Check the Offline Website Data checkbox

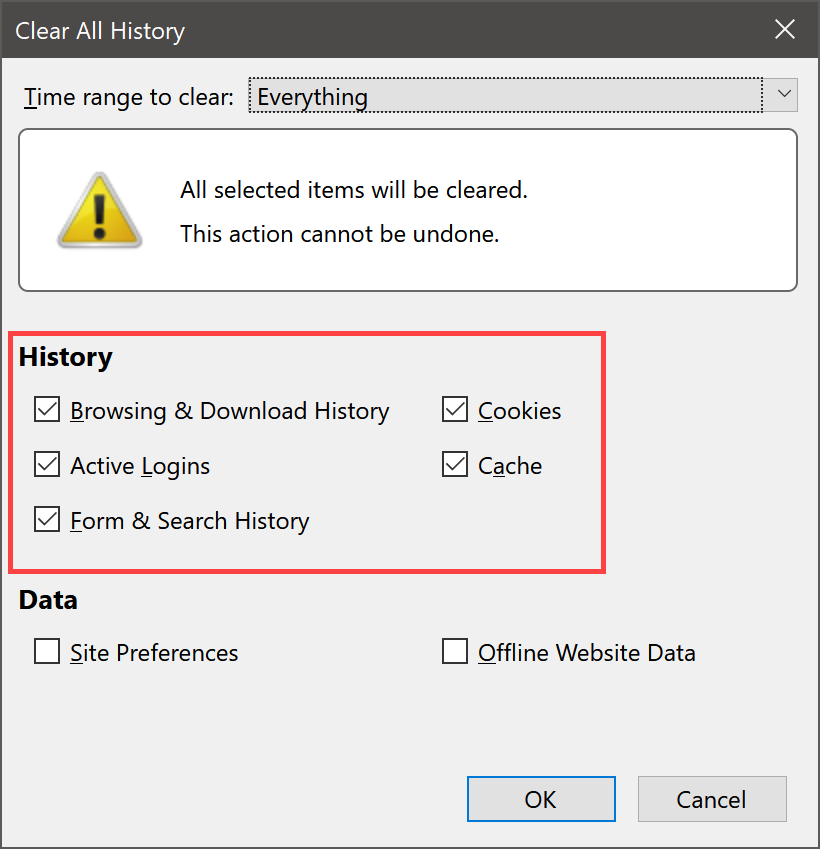tap(455, 652)
